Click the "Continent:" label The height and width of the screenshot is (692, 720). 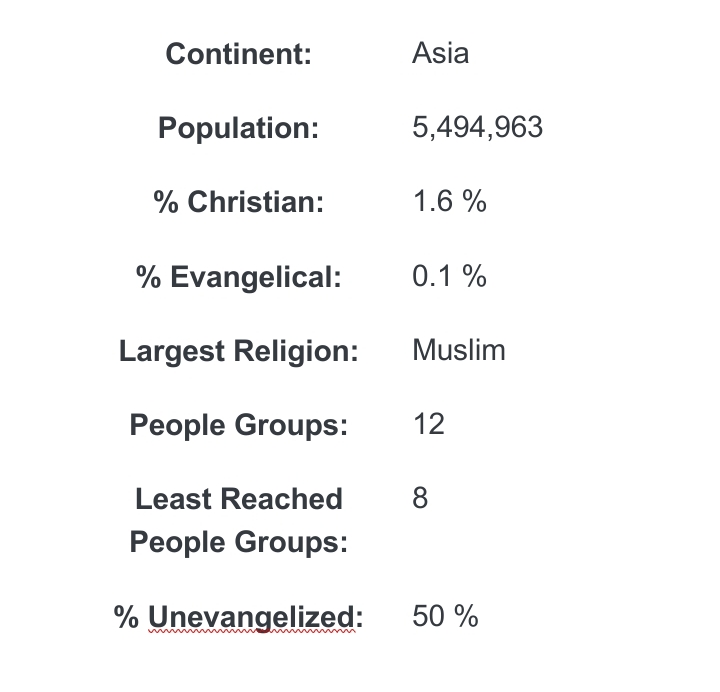[x=238, y=54]
